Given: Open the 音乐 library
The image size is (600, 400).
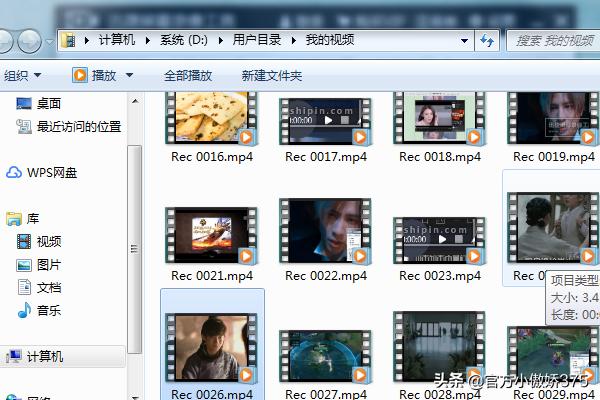Looking at the screenshot, I should coord(49,310).
